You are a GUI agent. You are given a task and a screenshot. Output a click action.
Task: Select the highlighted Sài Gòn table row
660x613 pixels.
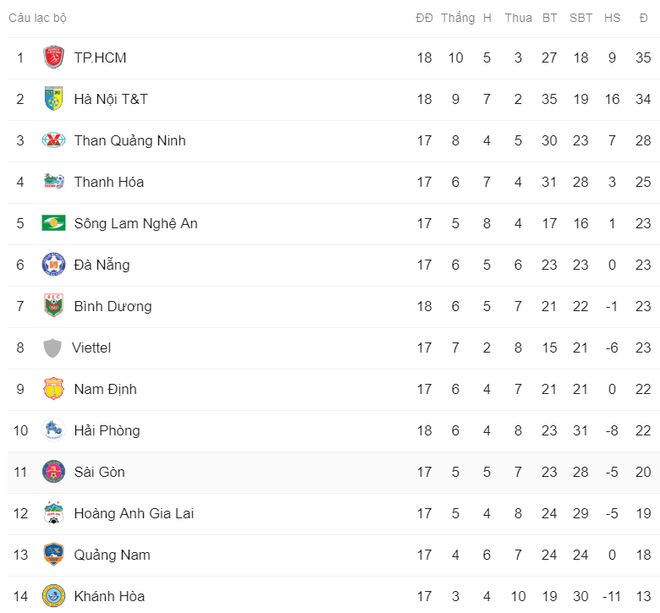coord(334,472)
